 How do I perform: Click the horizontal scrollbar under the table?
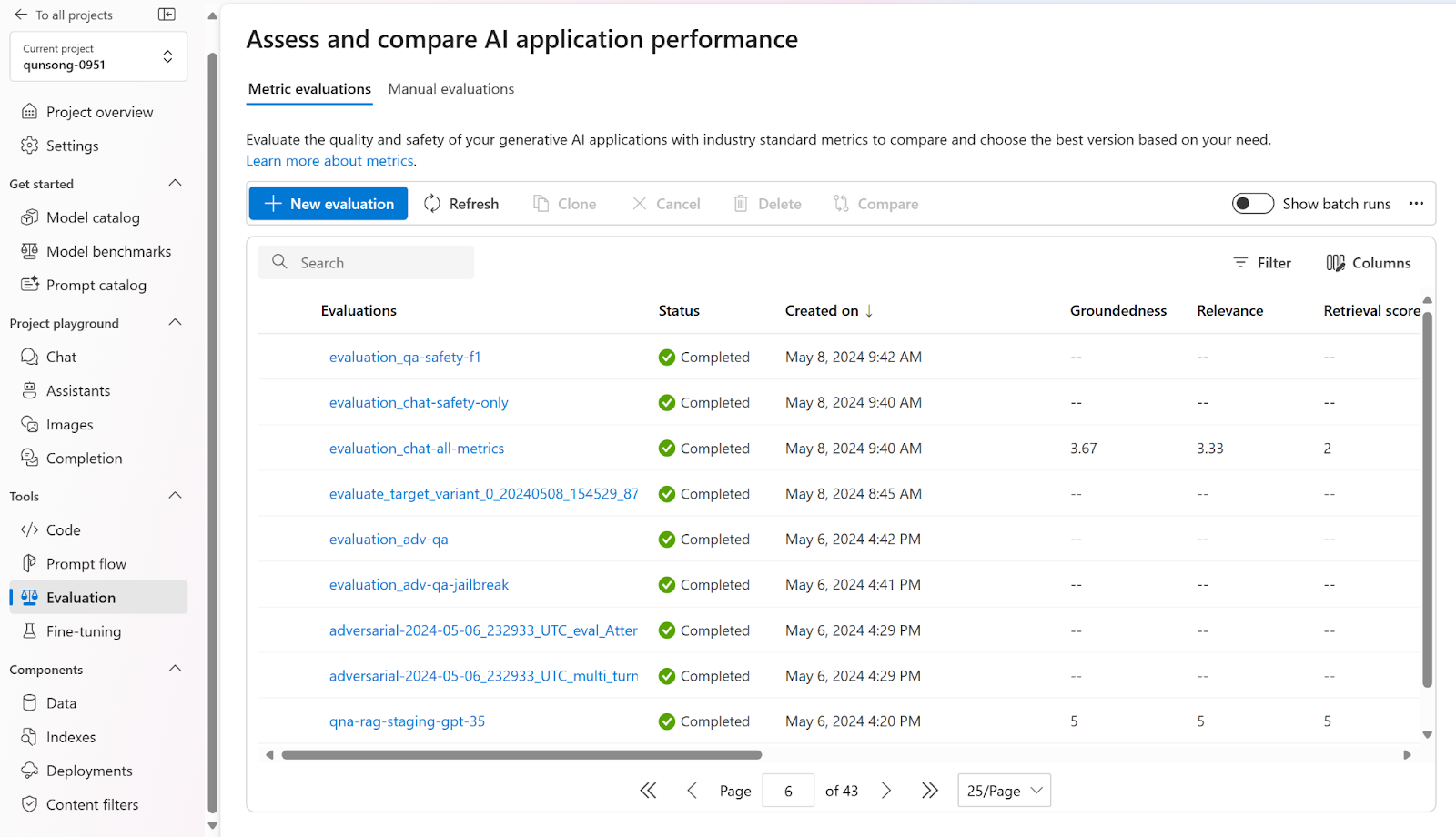[x=521, y=754]
